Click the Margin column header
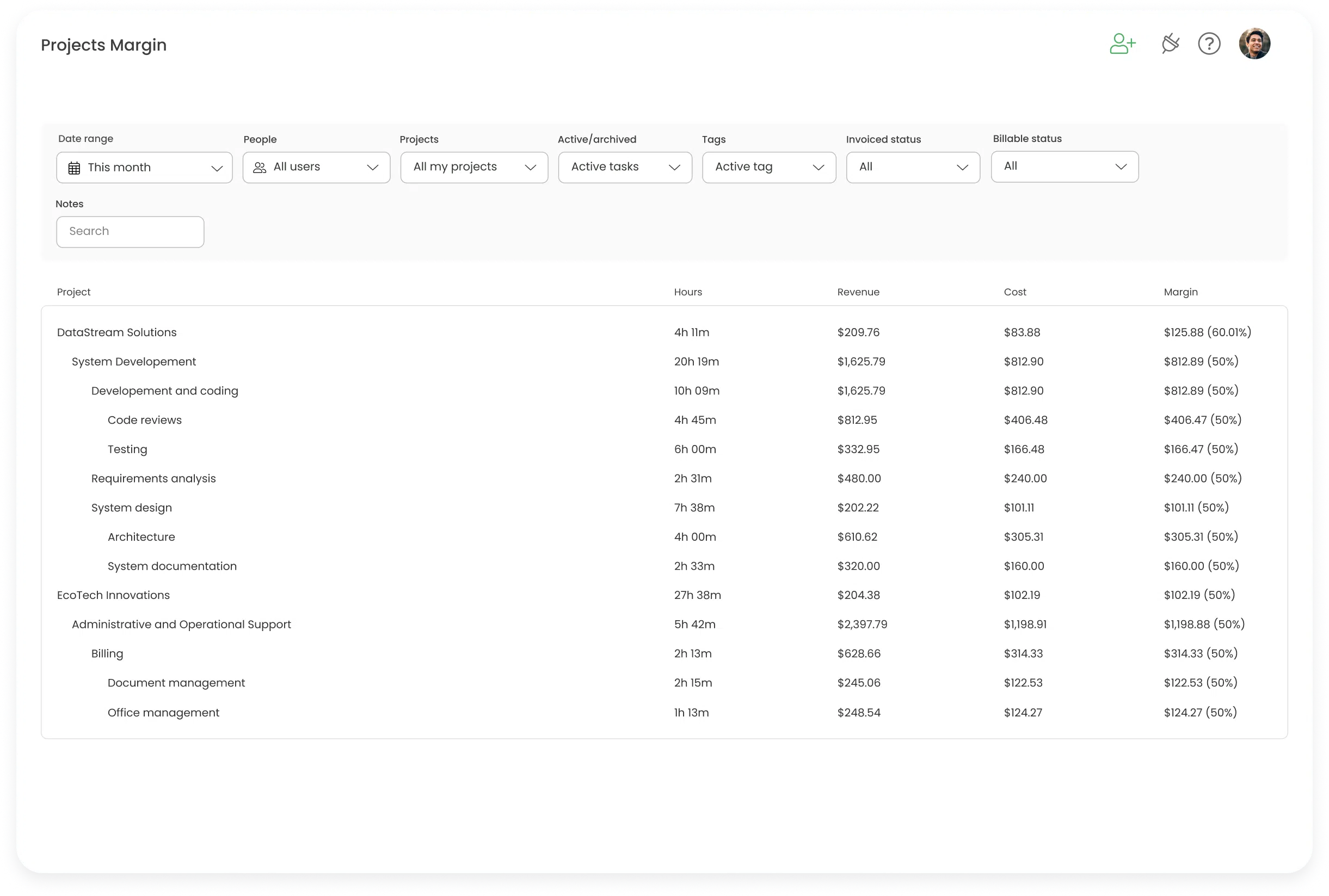Viewport: 1329px width, 896px height. [1180, 292]
